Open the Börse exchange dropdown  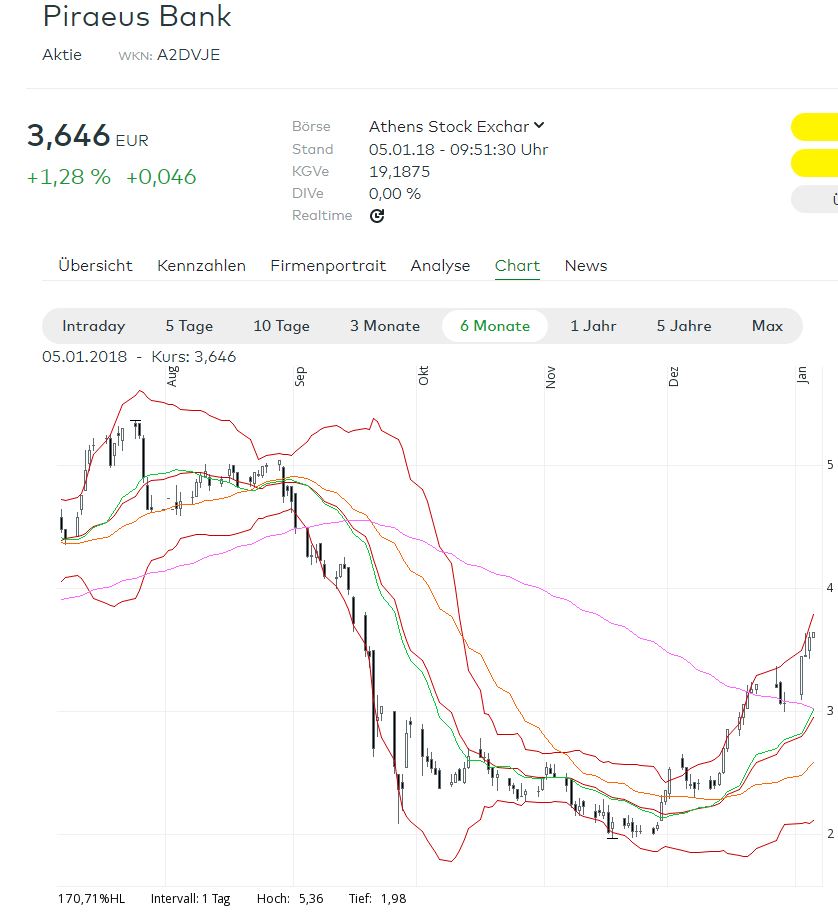[x=456, y=127]
